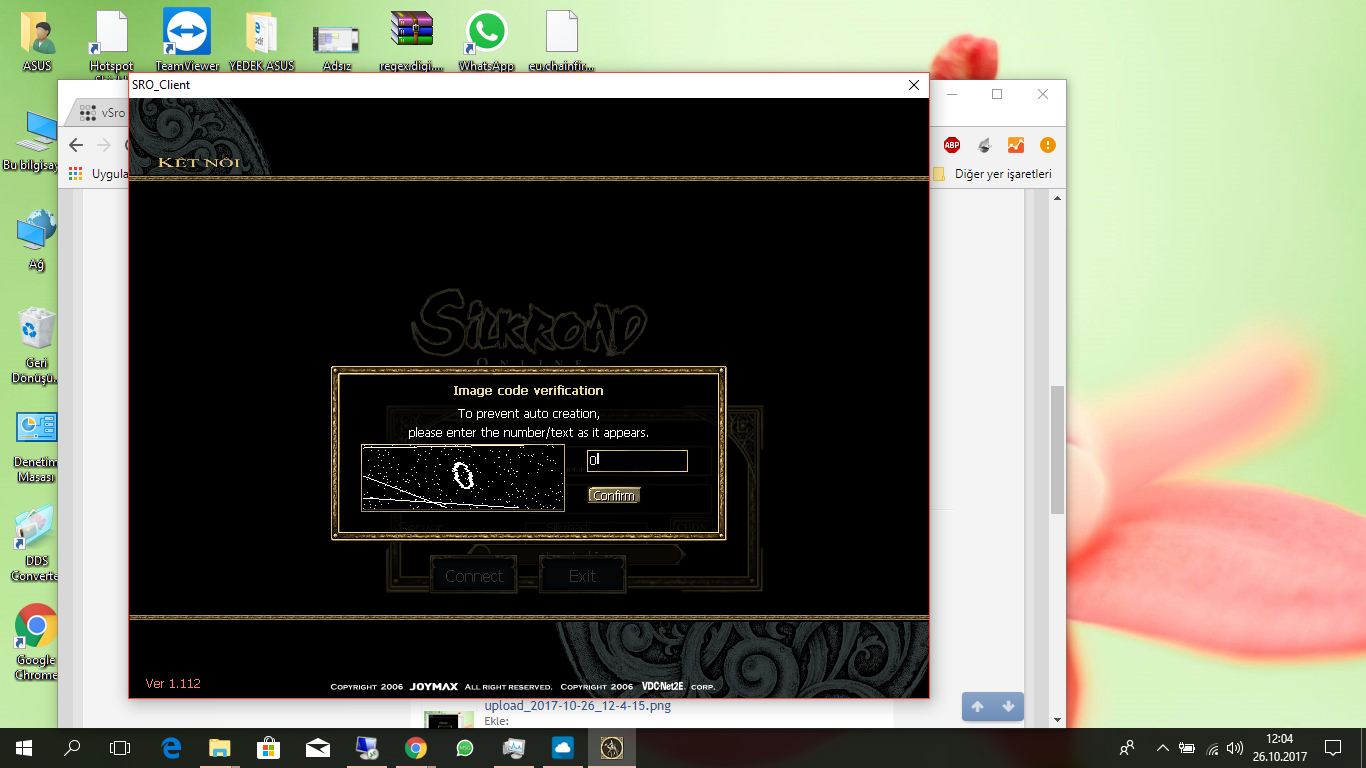This screenshot has height=768, width=1366.
Task: Click the Confirm button in verification dialog
Action: pyautogui.click(x=613, y=496)
